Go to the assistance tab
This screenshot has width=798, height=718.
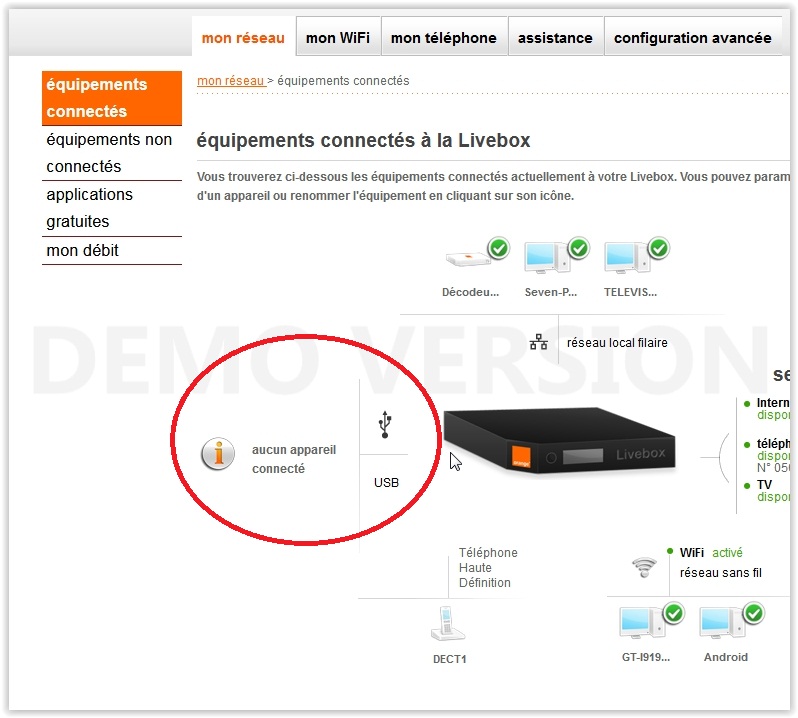pos(555,37)
